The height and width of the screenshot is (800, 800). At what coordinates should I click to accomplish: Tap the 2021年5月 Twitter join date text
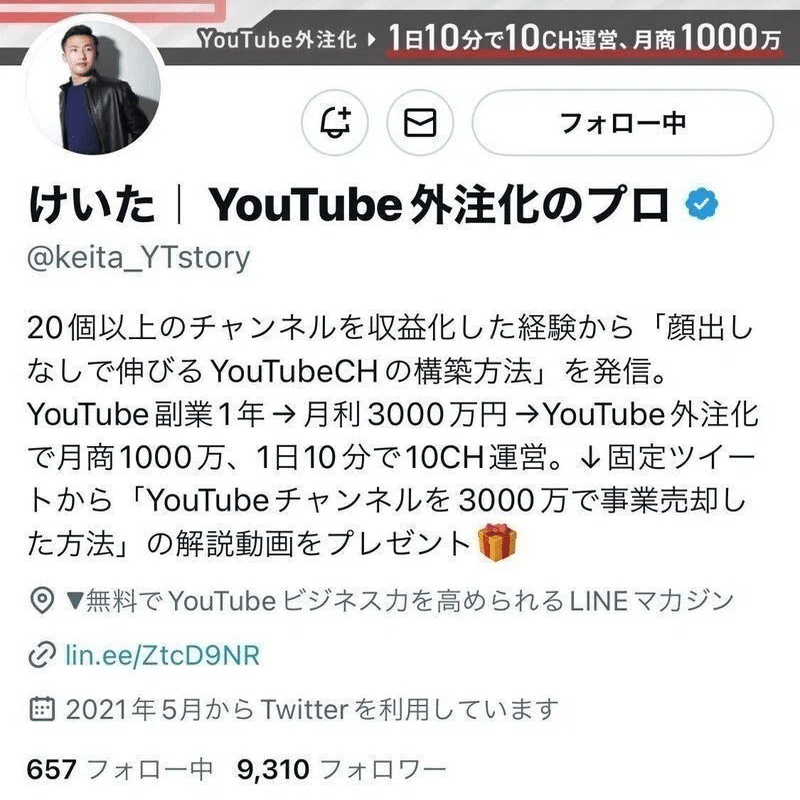[312, 709]
